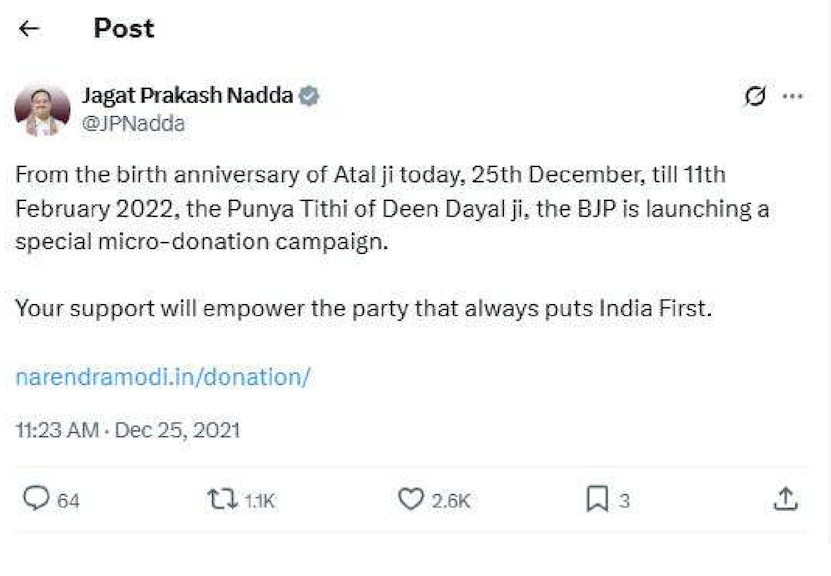Open the narendramodi.in/donation/ link
Screen dimensions: 831x576
click(x=163, y=377)
